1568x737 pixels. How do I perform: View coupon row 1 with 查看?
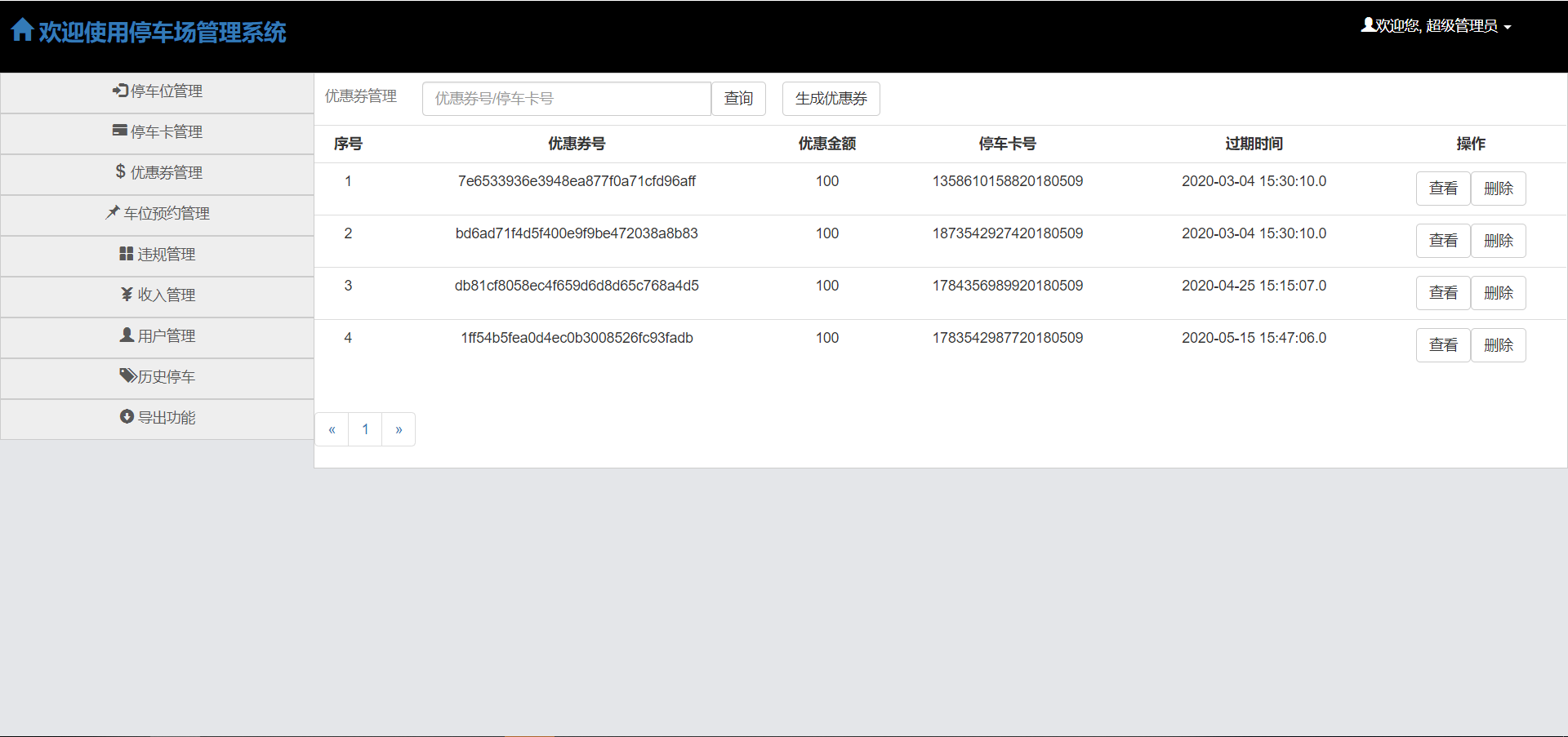tap(1443, 189)
